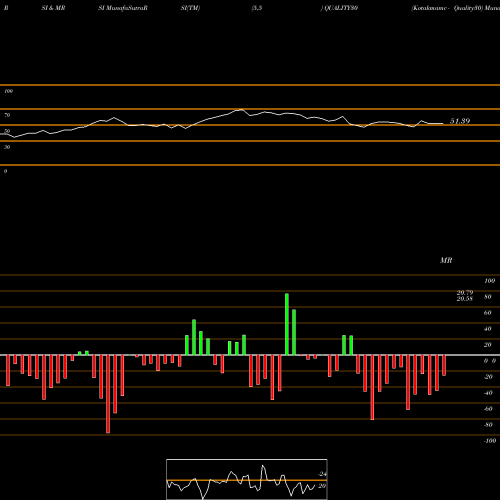500x500 pixels.
Task: Click the 'SI MunafaSutraR' header text
Action: point(123,8)
